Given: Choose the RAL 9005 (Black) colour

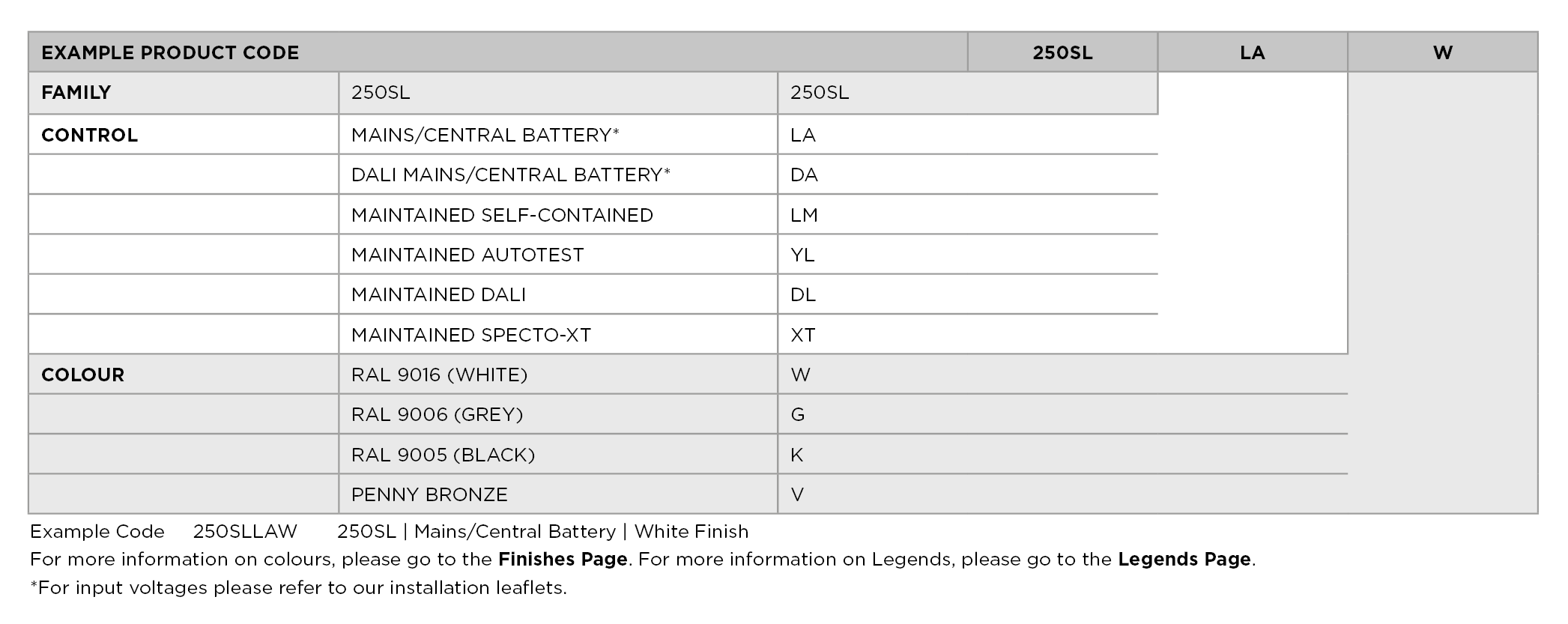Looking at the screenshot, I should pos(443,455).
